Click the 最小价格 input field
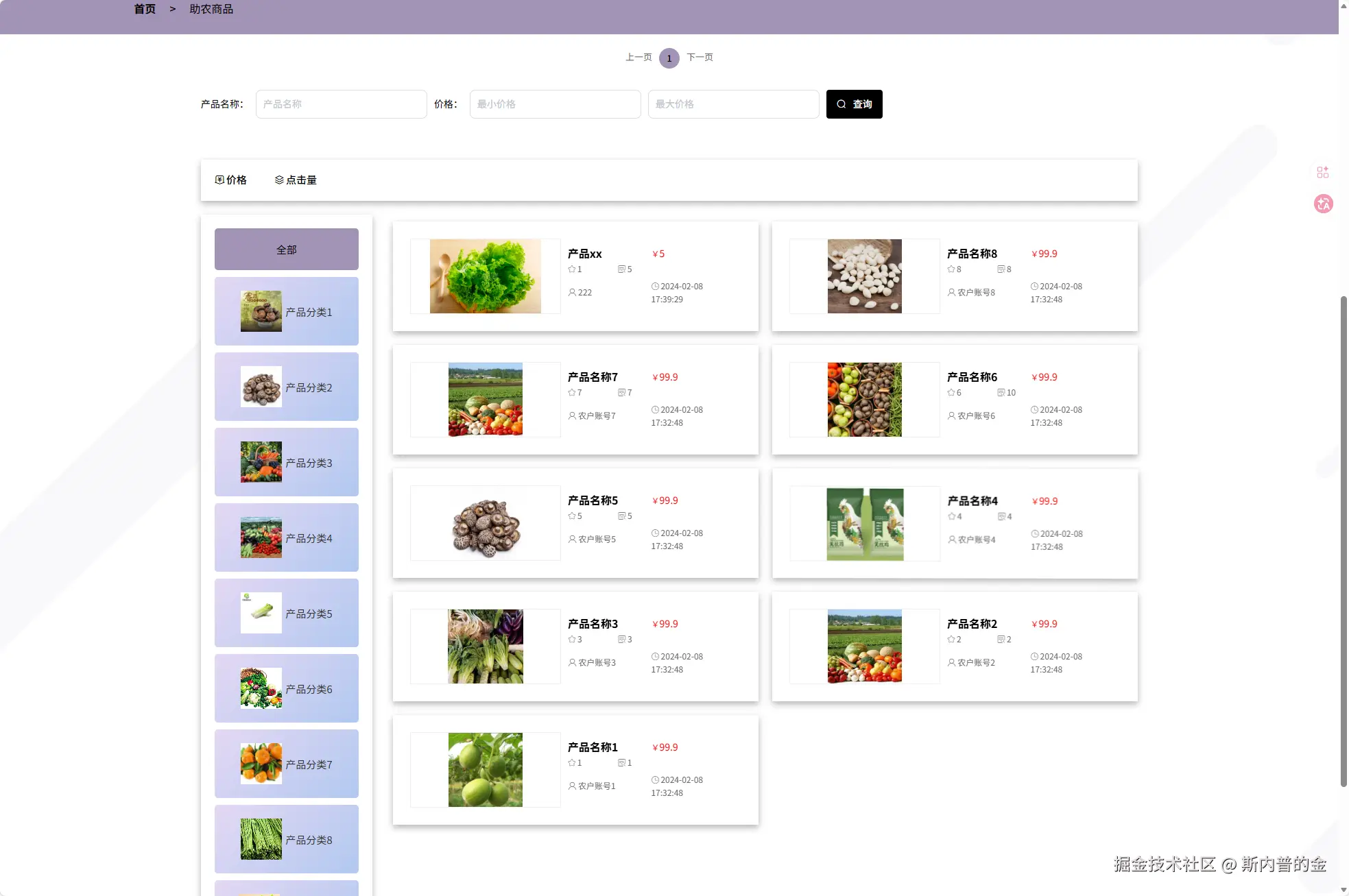Screen dimensions: 1349x896 click(555, 104)
